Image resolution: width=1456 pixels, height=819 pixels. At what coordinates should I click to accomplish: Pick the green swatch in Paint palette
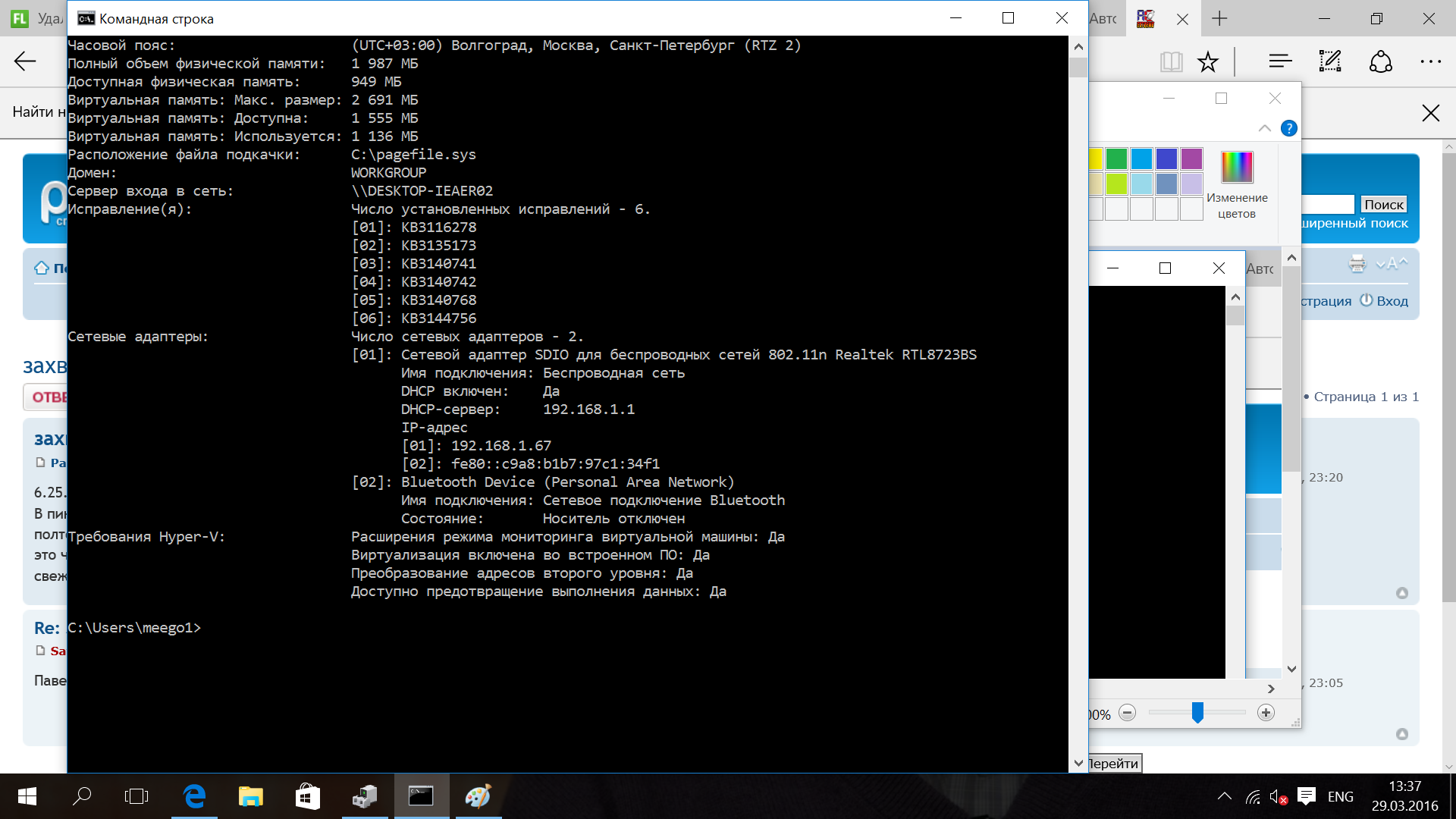[x=1116, y=158]
